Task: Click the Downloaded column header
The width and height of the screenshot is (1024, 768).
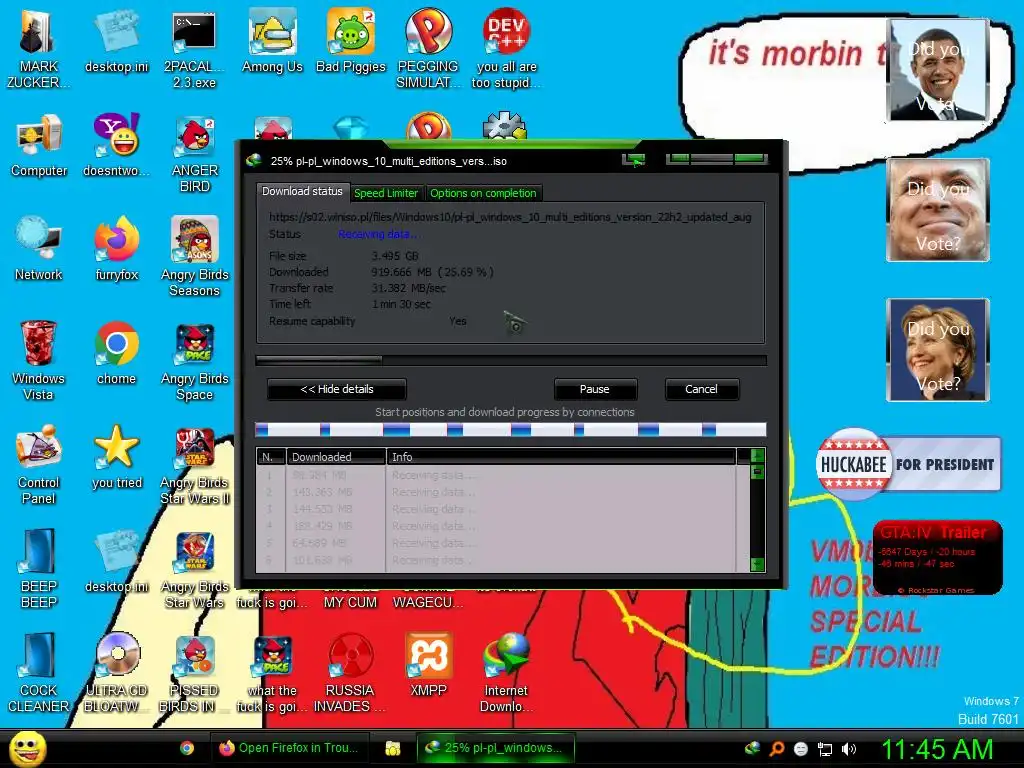Action: [x=336, y=456]
